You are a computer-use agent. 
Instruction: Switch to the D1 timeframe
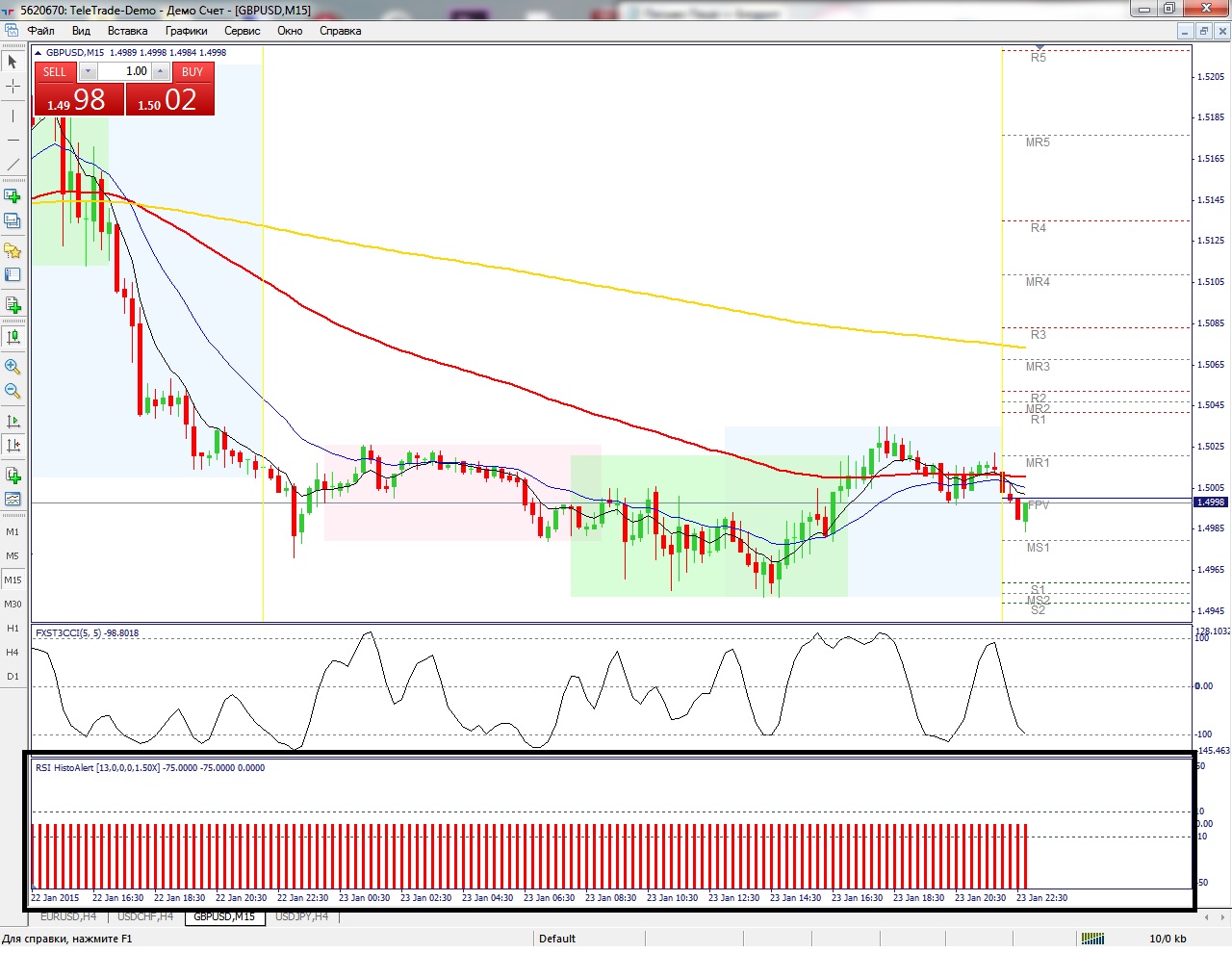point(13,676)
